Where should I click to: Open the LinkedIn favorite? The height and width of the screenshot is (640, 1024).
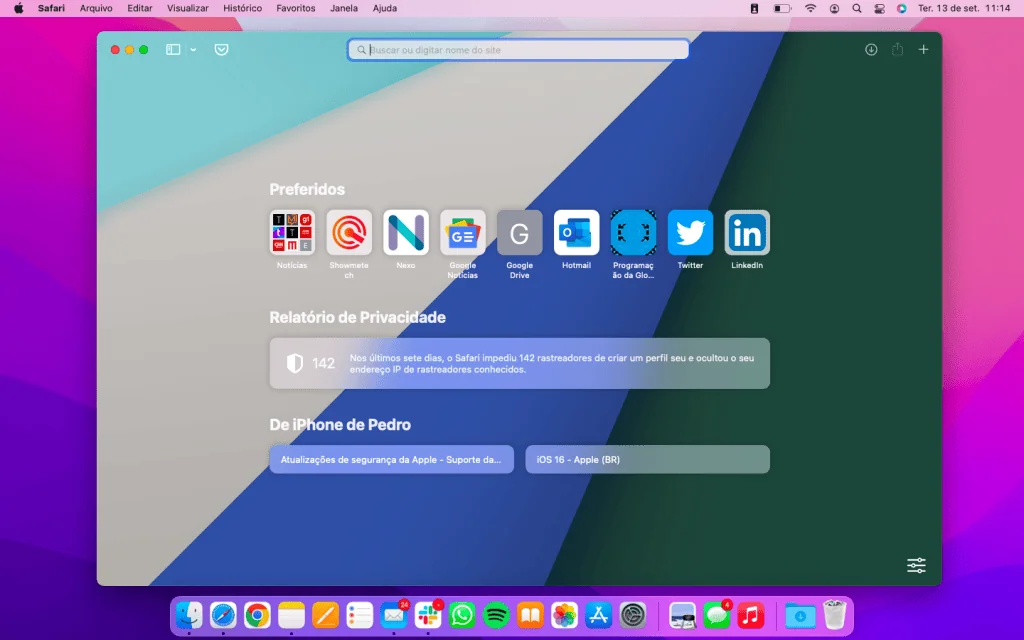pos(746,232)
